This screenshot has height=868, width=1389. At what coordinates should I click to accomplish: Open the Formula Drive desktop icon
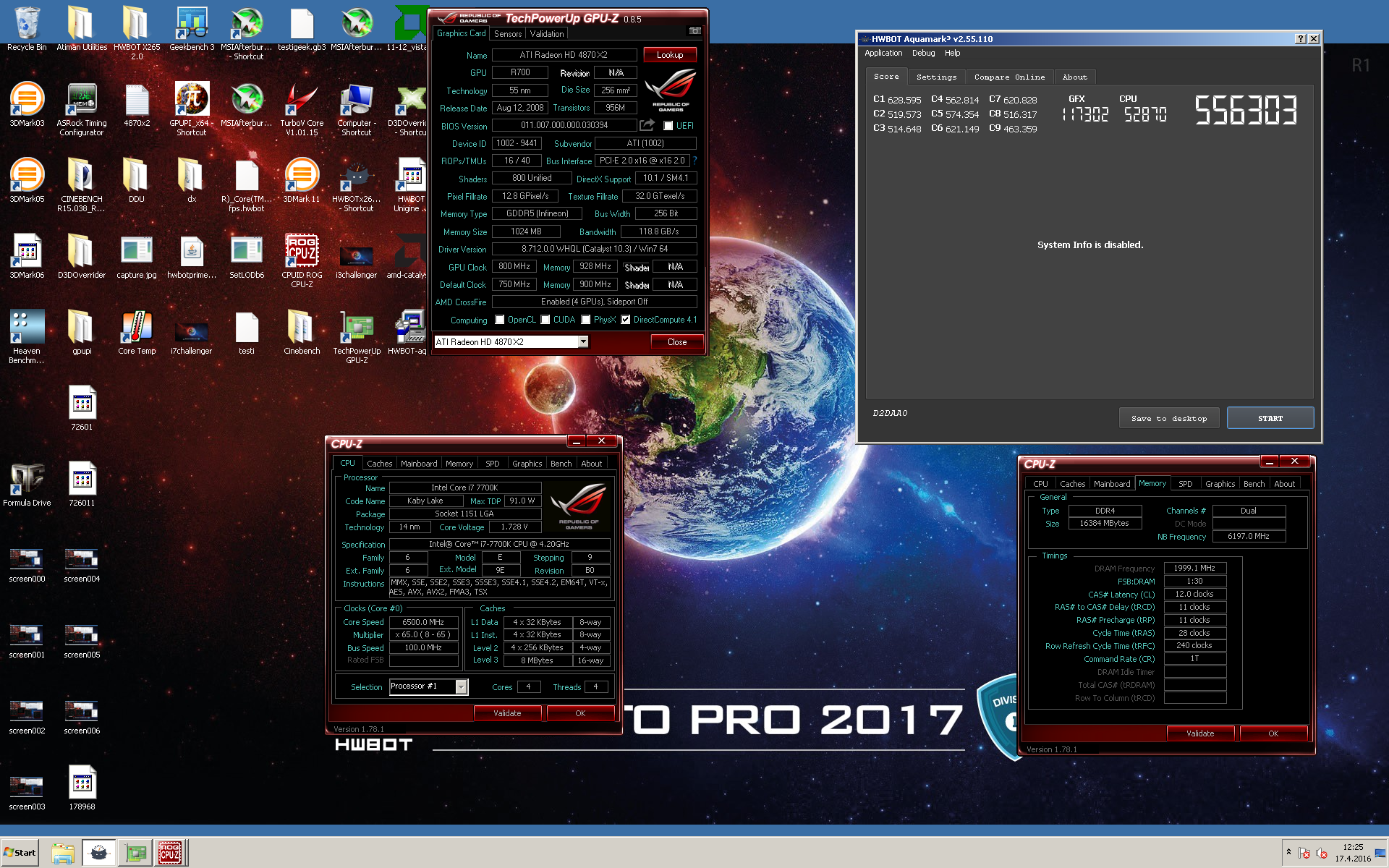pos(27,485)
